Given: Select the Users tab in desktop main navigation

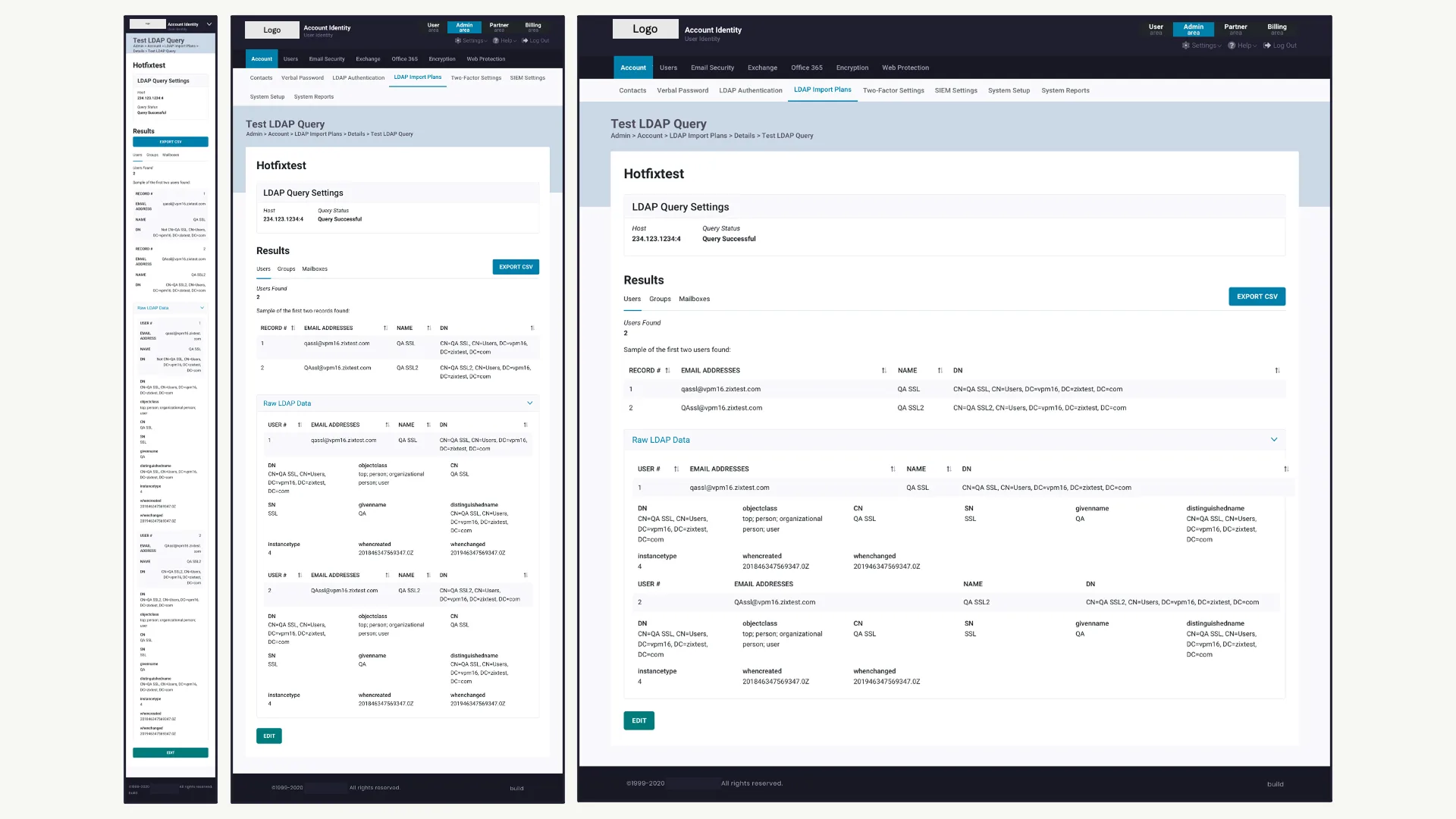Looking at the screenshot, I should click(668, 67).
